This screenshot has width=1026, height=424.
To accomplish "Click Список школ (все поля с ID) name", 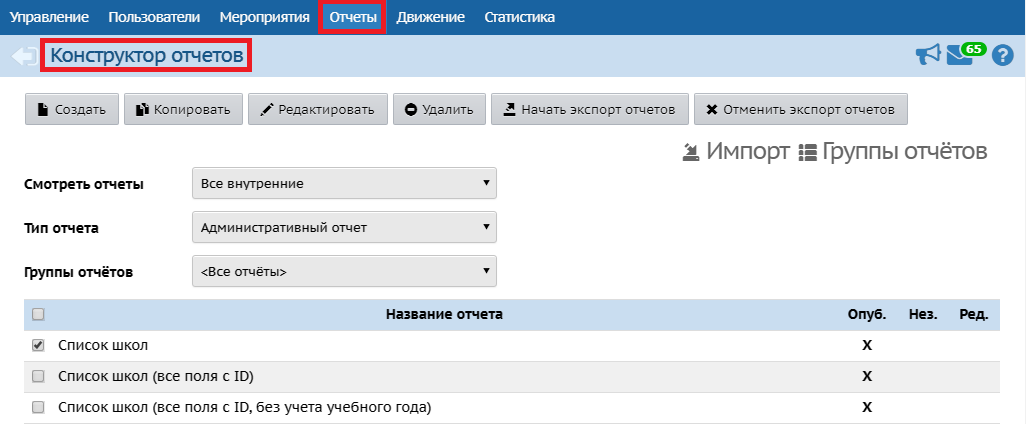I will coord(156,376).
